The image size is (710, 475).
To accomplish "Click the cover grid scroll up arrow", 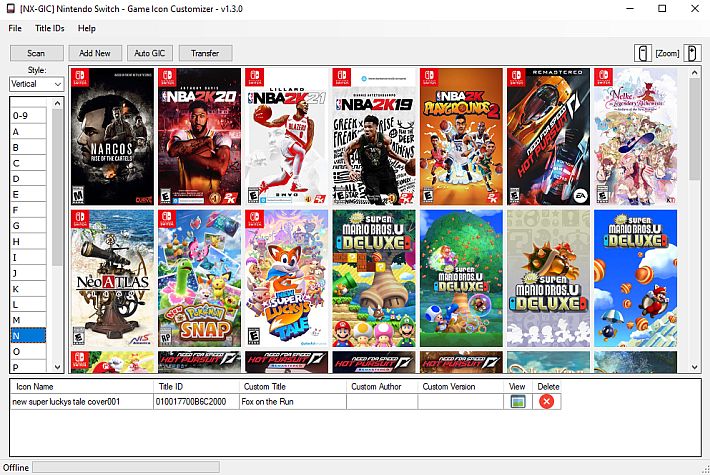I will (695, 72).
